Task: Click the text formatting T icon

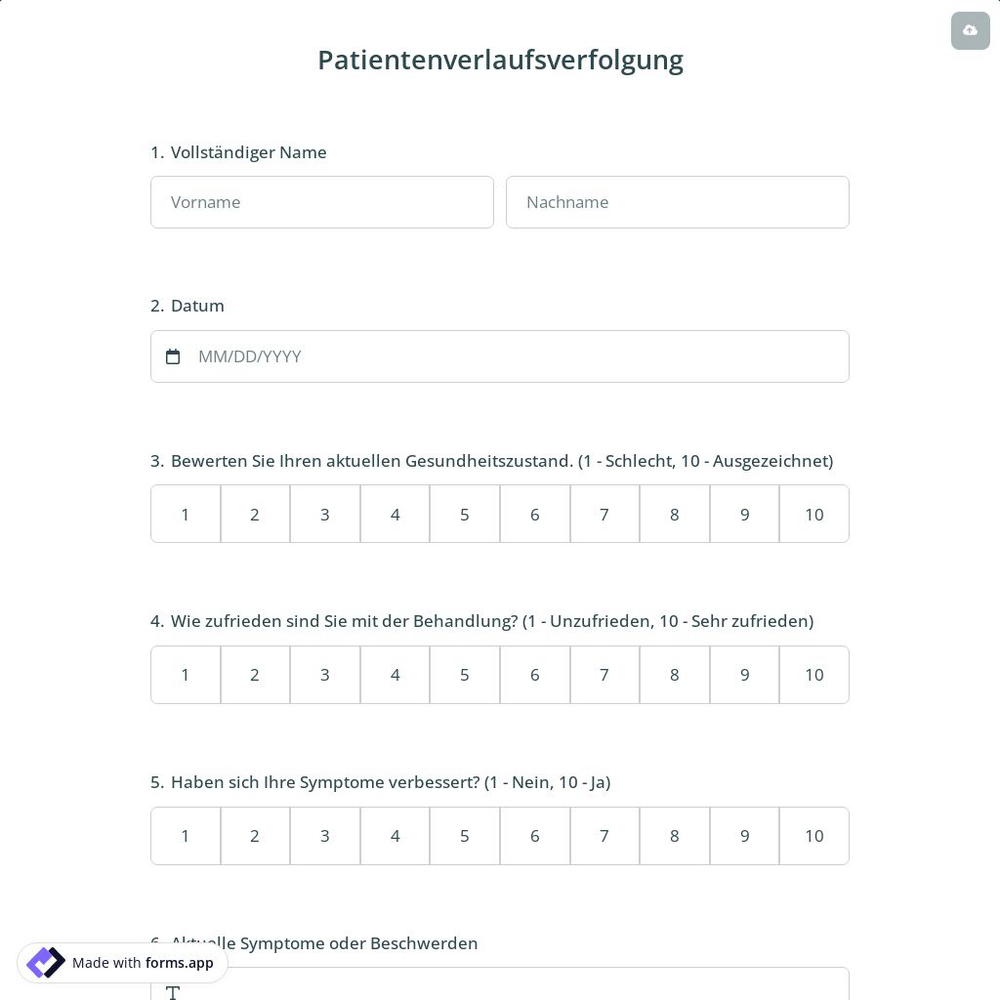Action: coord(172,993)
